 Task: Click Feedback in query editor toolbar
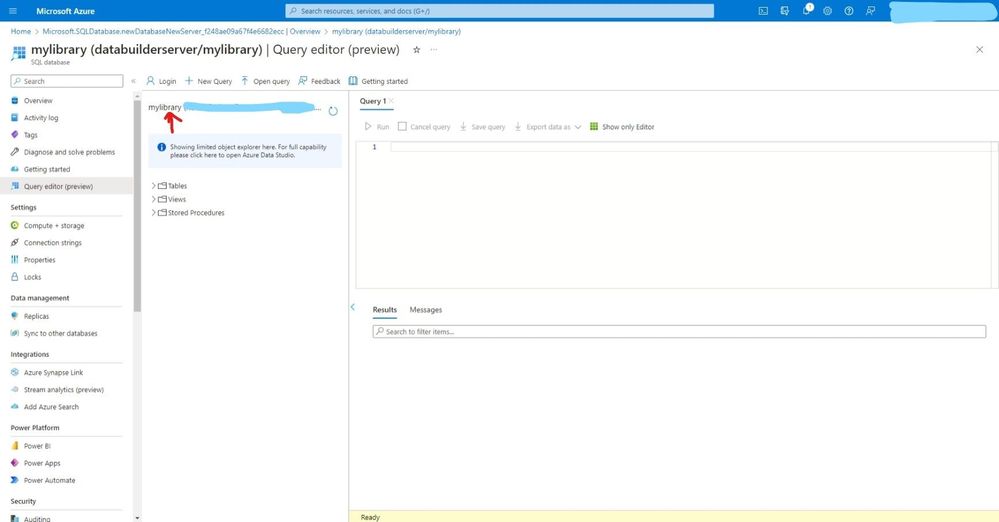point(319,81)
